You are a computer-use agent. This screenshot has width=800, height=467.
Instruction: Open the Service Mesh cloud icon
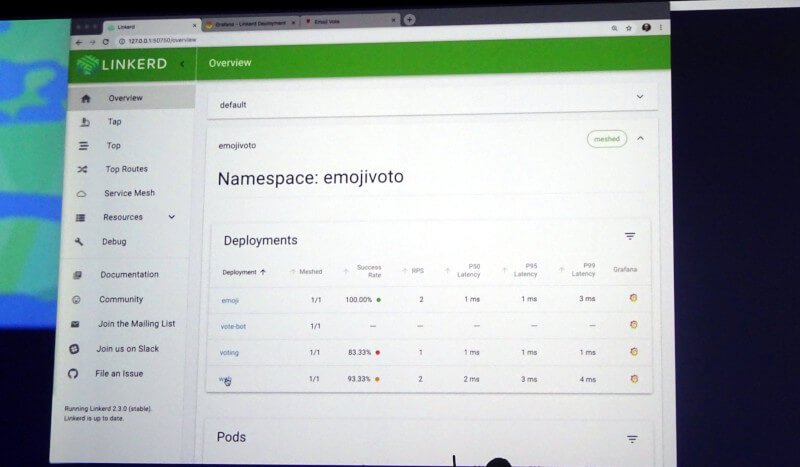(81, 194)
